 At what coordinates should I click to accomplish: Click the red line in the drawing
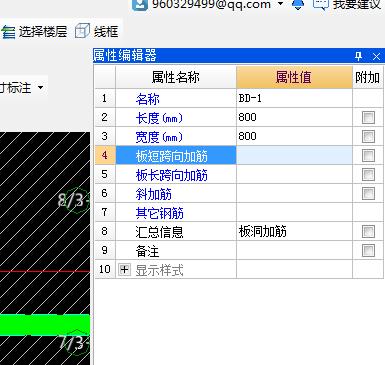(x=45, y=271)
